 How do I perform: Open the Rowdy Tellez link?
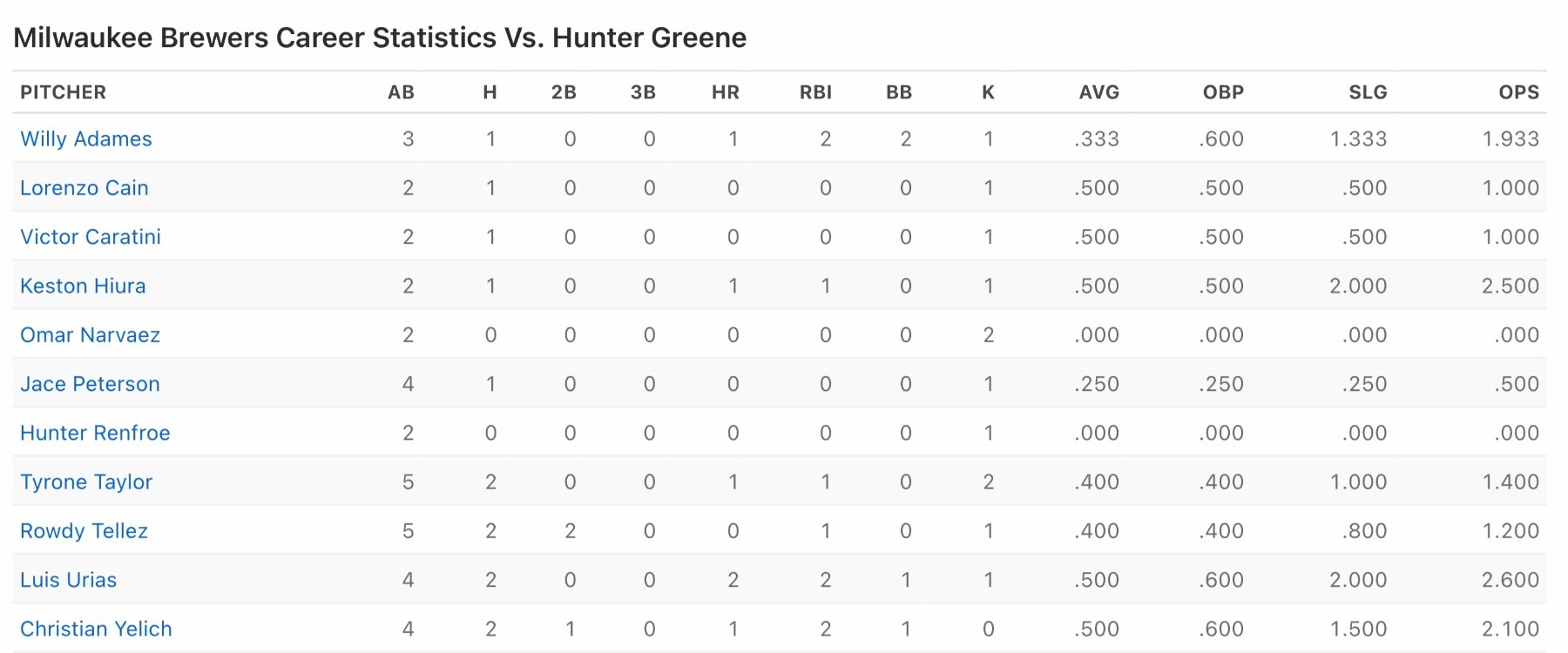click(x=84, y=531)
